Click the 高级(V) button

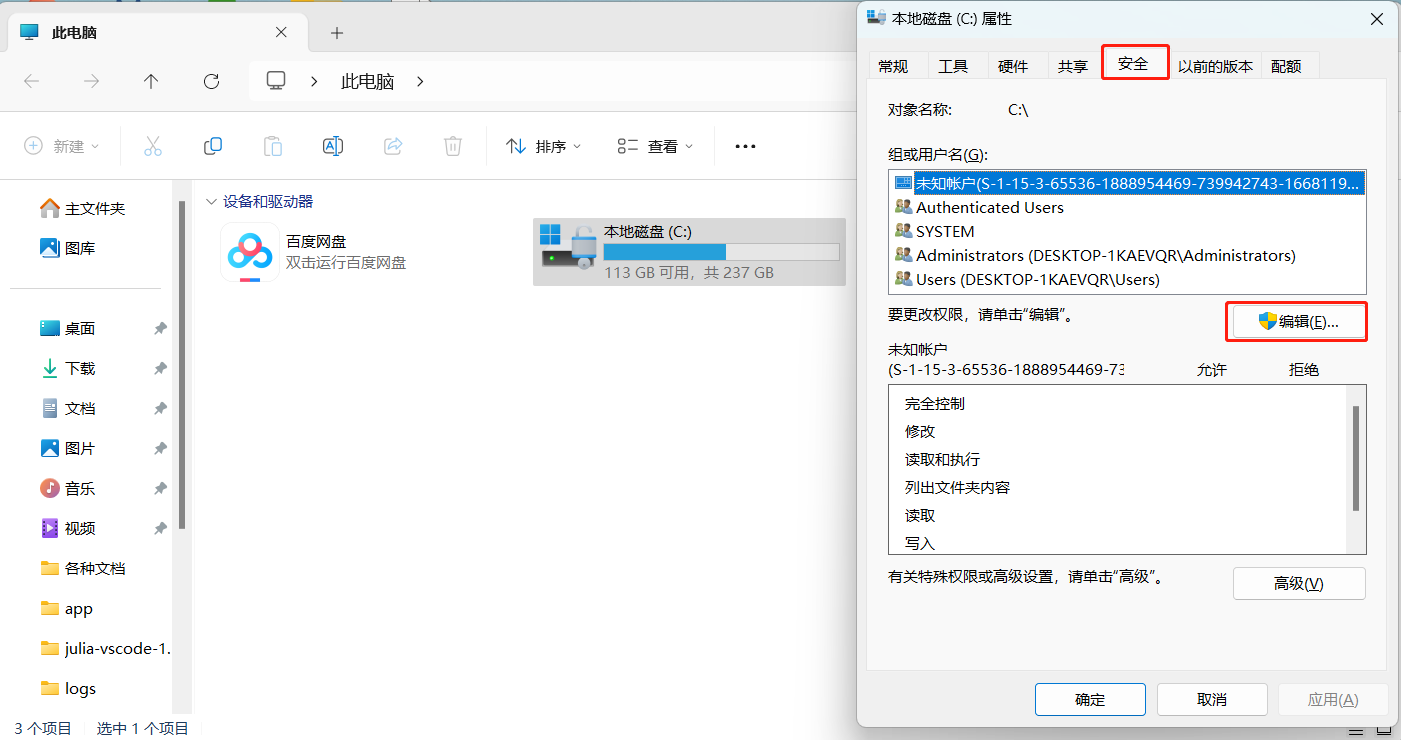click(x=1298, y=583)
